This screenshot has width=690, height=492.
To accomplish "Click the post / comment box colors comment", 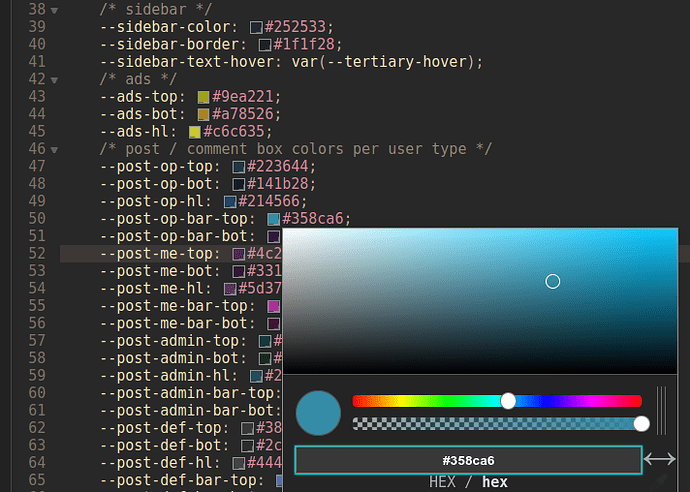I will click(296, 149).
